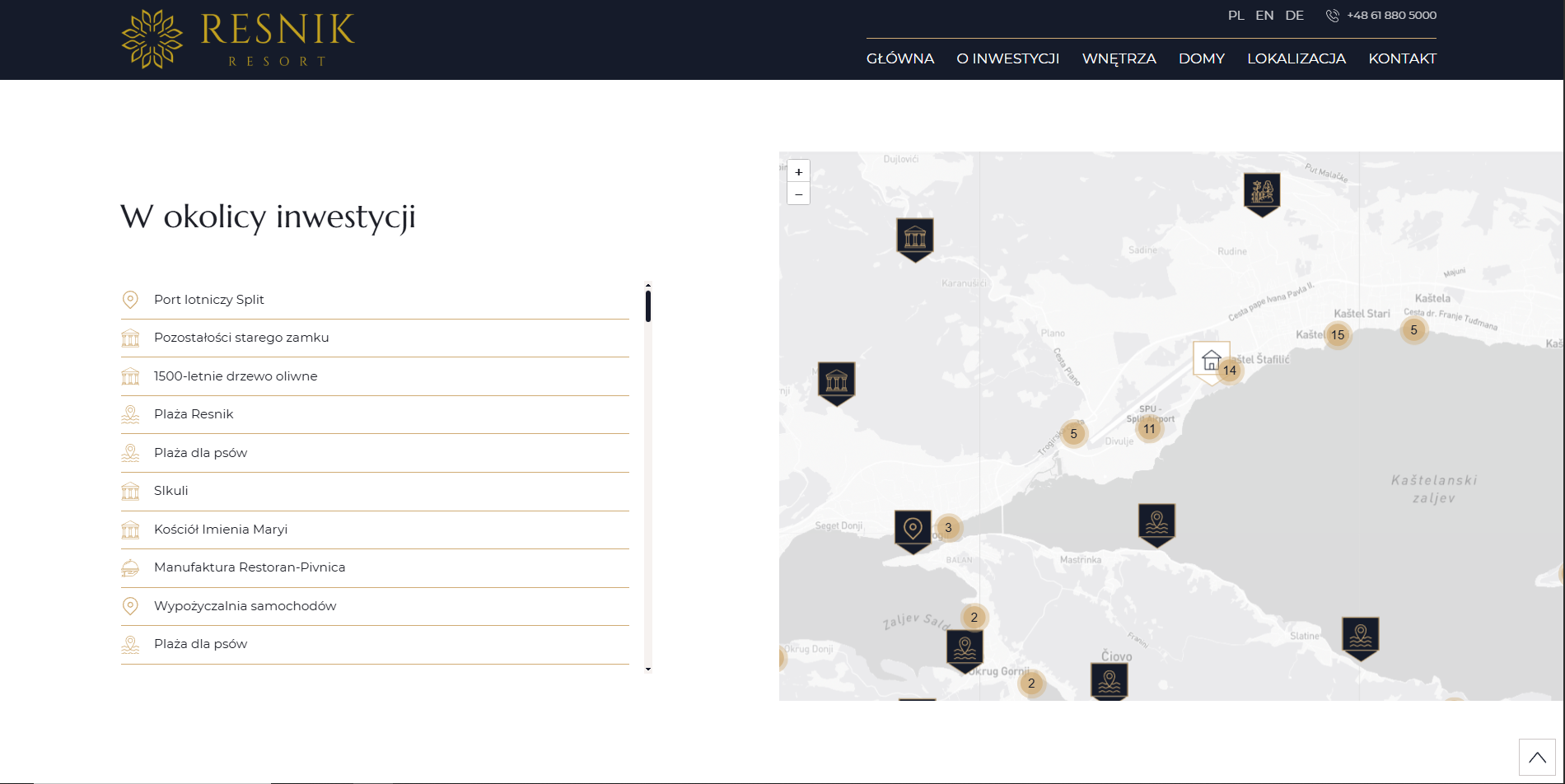Click the Resnik Resort logo

238,39
